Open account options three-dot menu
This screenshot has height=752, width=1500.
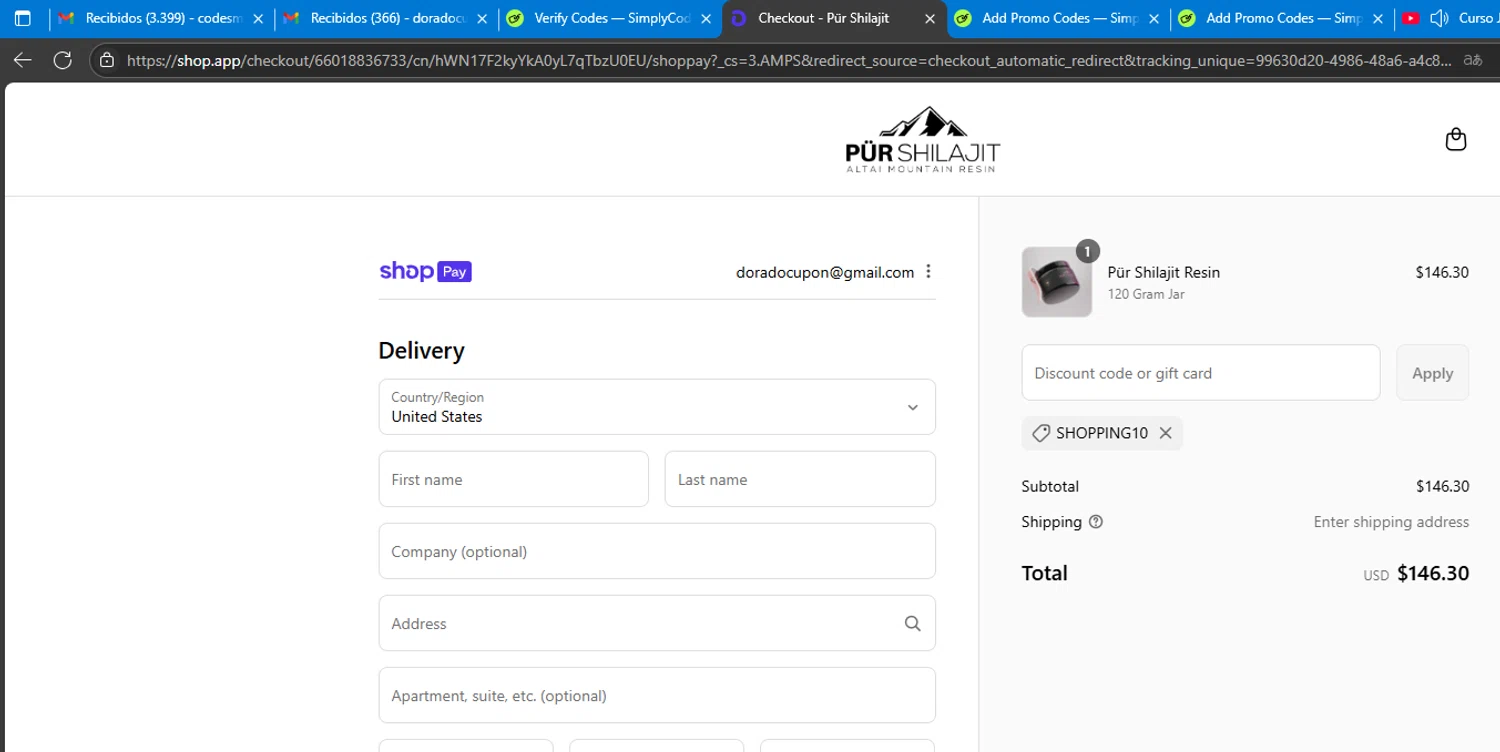tap(928, 272)
